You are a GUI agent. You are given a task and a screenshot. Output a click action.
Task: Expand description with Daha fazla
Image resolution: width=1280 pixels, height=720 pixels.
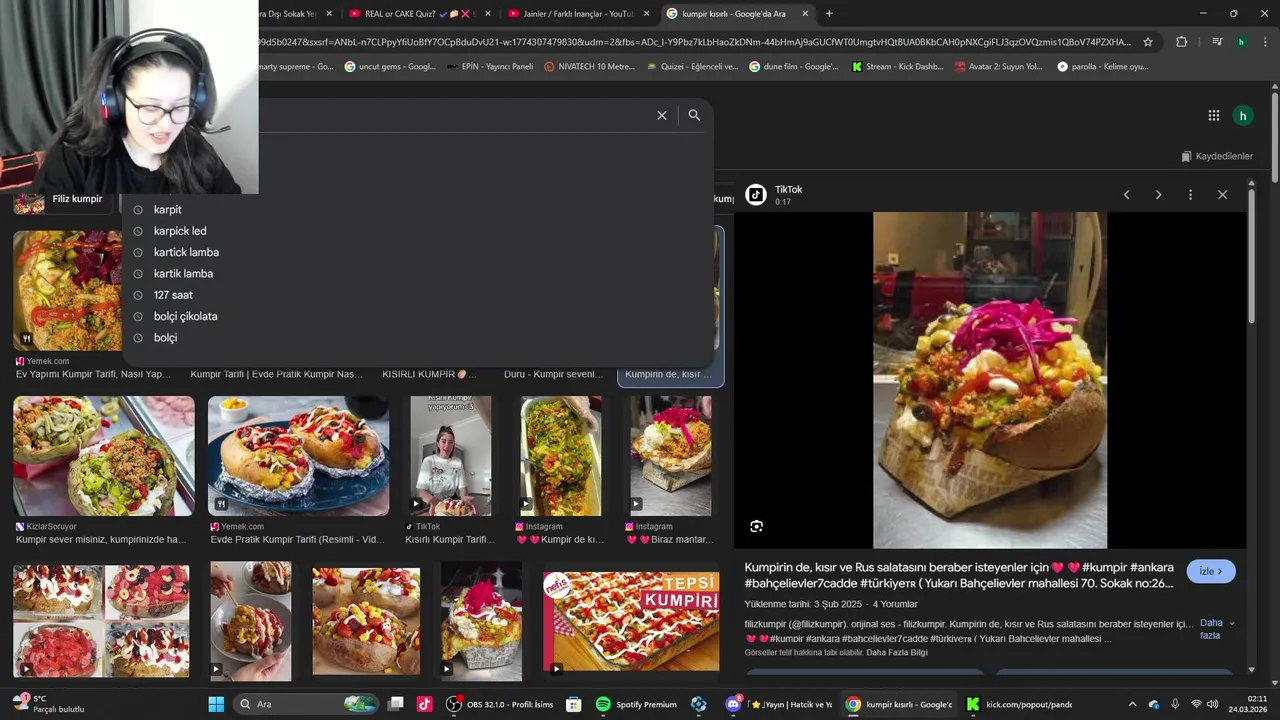tap(1216, 629)
